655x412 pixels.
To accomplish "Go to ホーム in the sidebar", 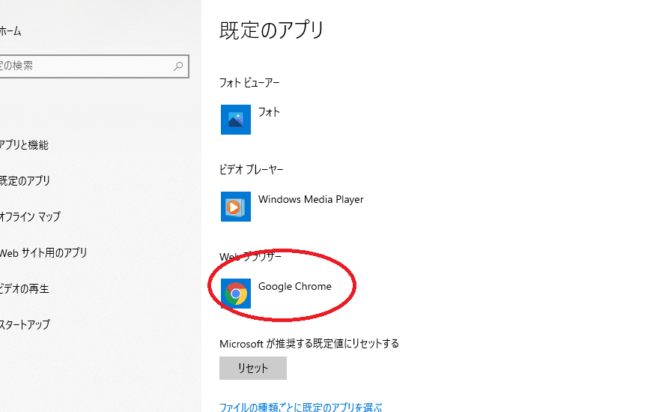I will click(11, 32).
